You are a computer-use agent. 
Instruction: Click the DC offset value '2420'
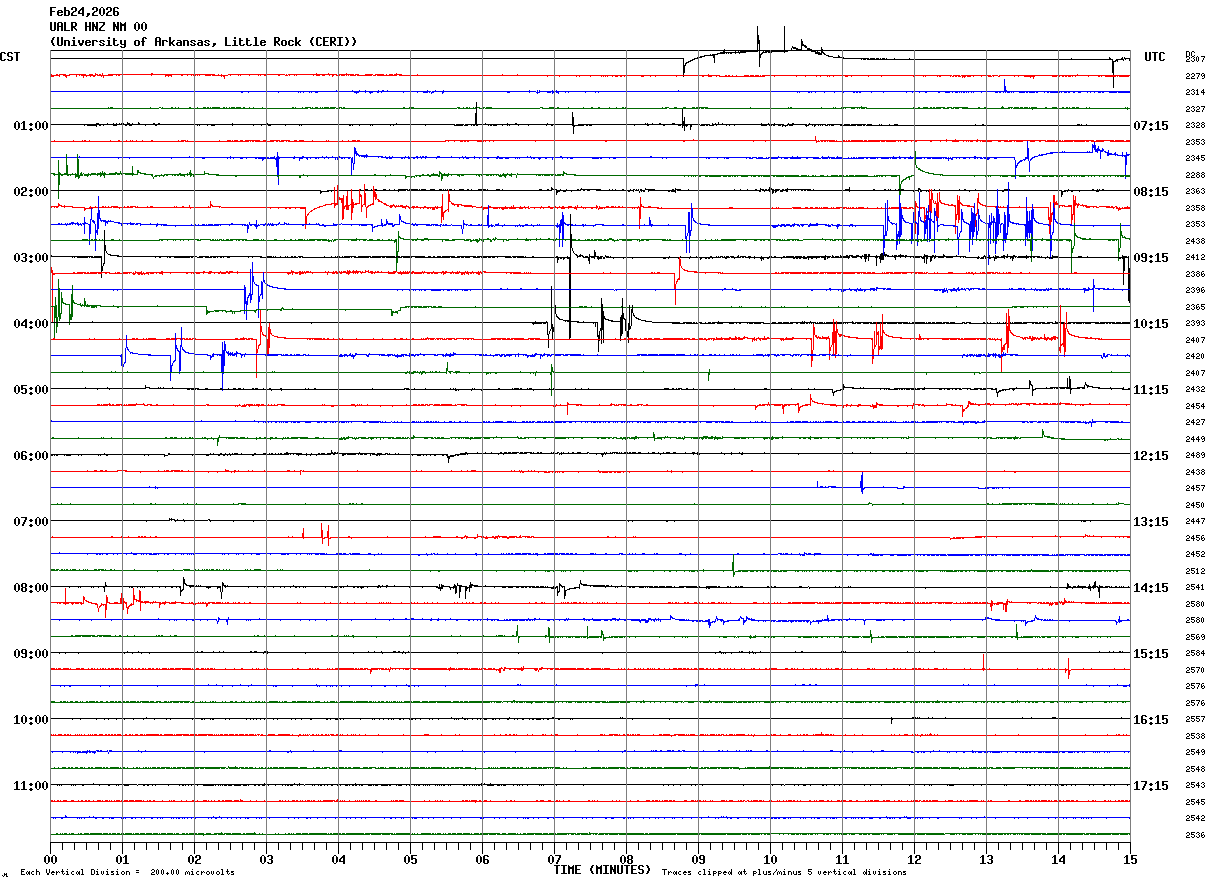pos(1195,356)
